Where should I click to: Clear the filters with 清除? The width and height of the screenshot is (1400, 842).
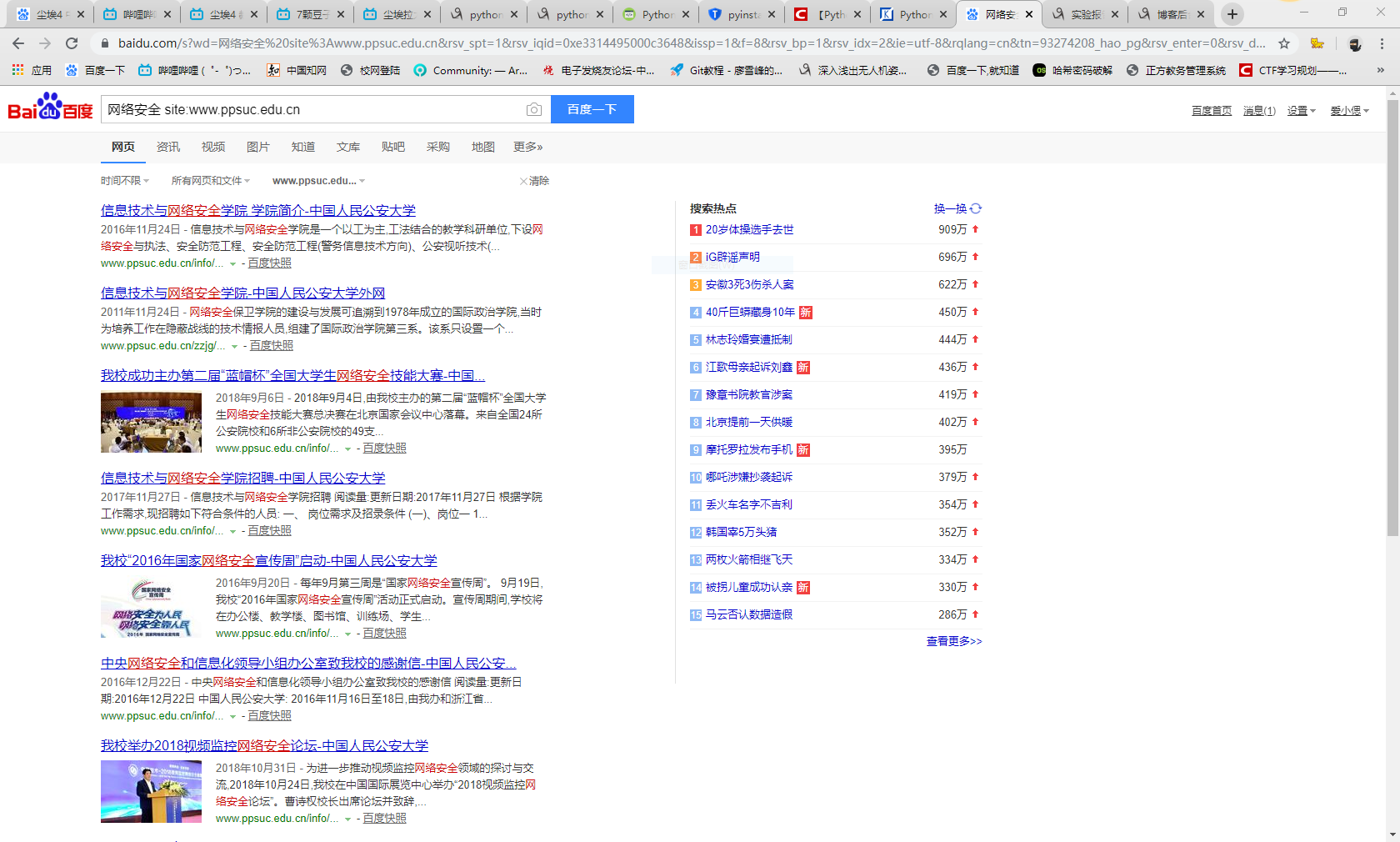click(x=534, y=181)
